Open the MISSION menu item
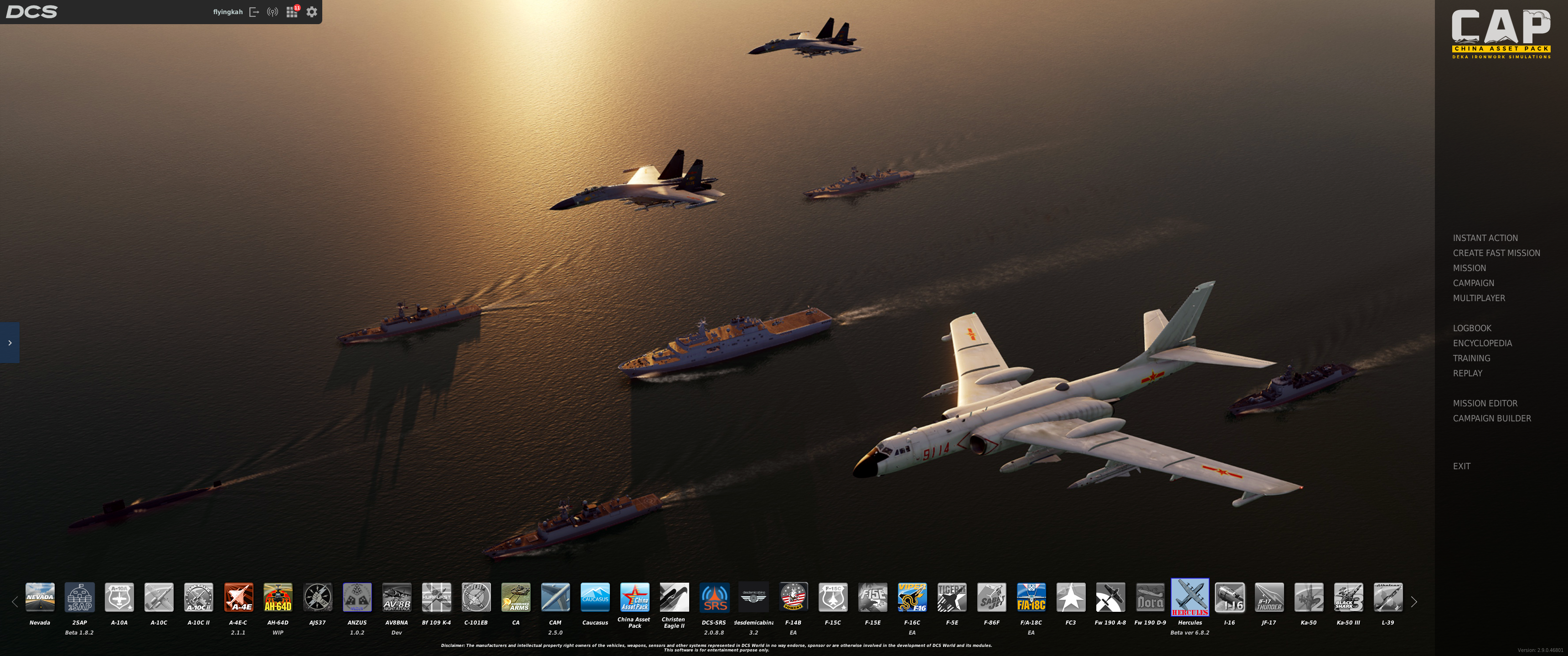Image resolution: width=1568 pixels, height=656 pixels. point(1470,268)
